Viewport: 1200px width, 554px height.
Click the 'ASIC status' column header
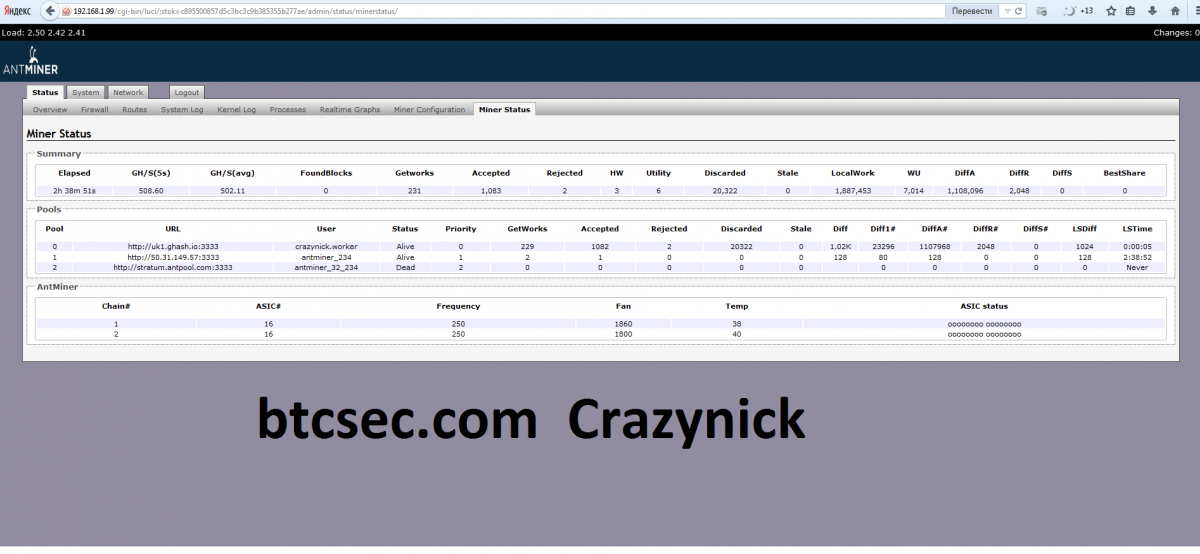coord(984,306)
